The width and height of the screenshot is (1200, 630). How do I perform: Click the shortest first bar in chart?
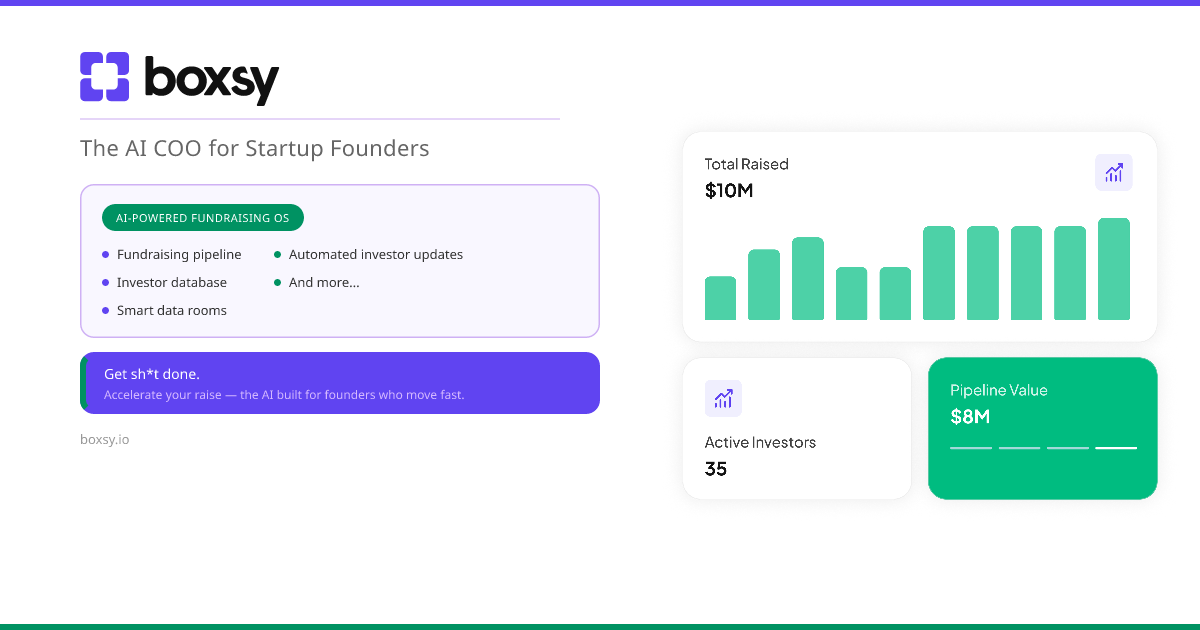coord(720,298)
